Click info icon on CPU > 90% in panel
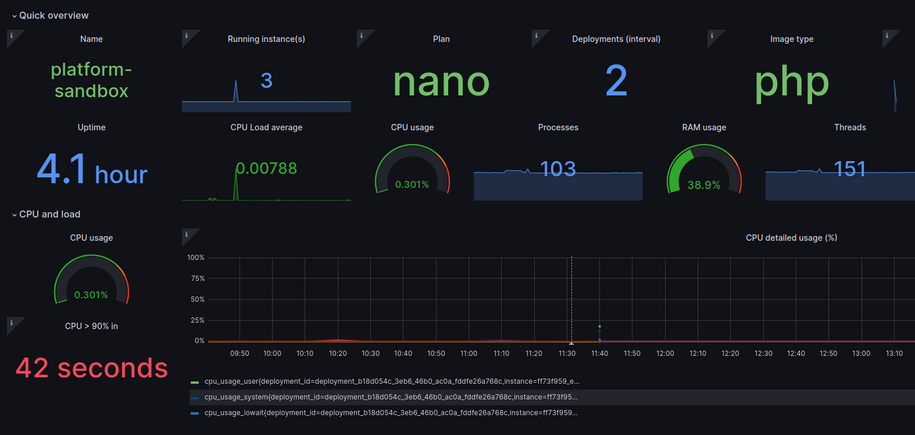Viewport: 915px width, 435px height. coord(11,322)
